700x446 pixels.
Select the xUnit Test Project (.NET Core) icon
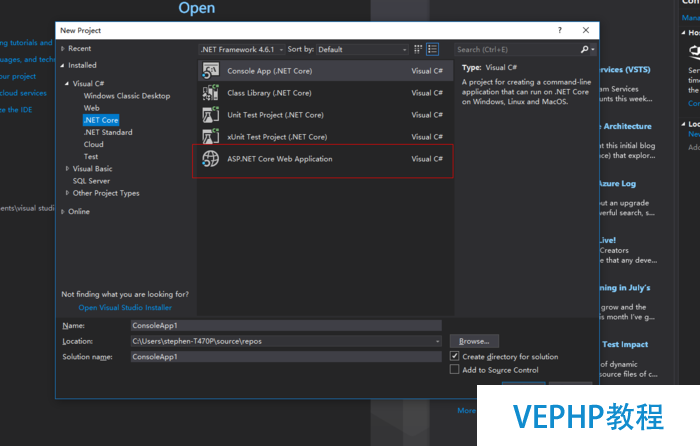(211, 137)
